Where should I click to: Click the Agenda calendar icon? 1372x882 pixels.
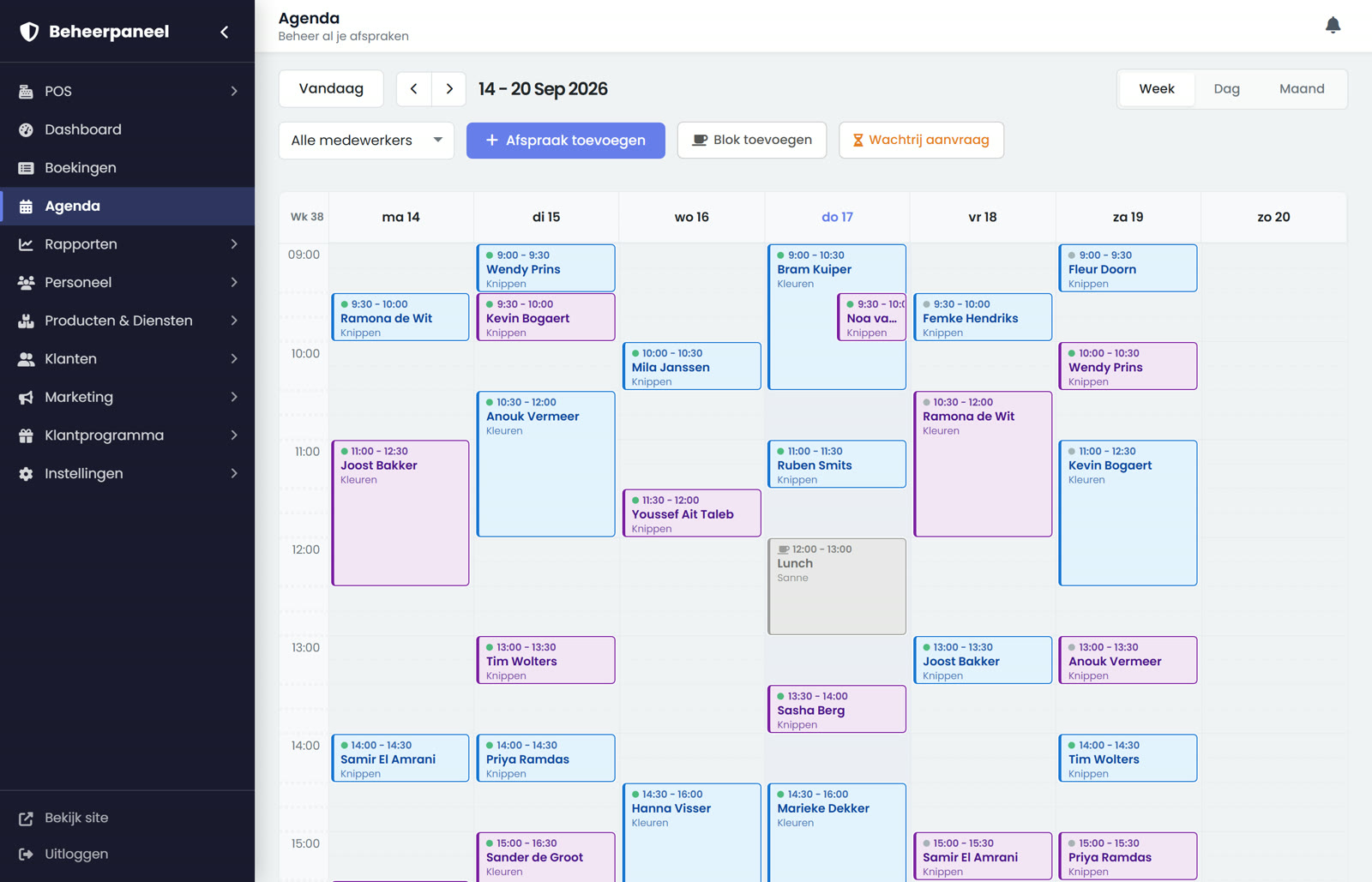[x=26, y=207]
